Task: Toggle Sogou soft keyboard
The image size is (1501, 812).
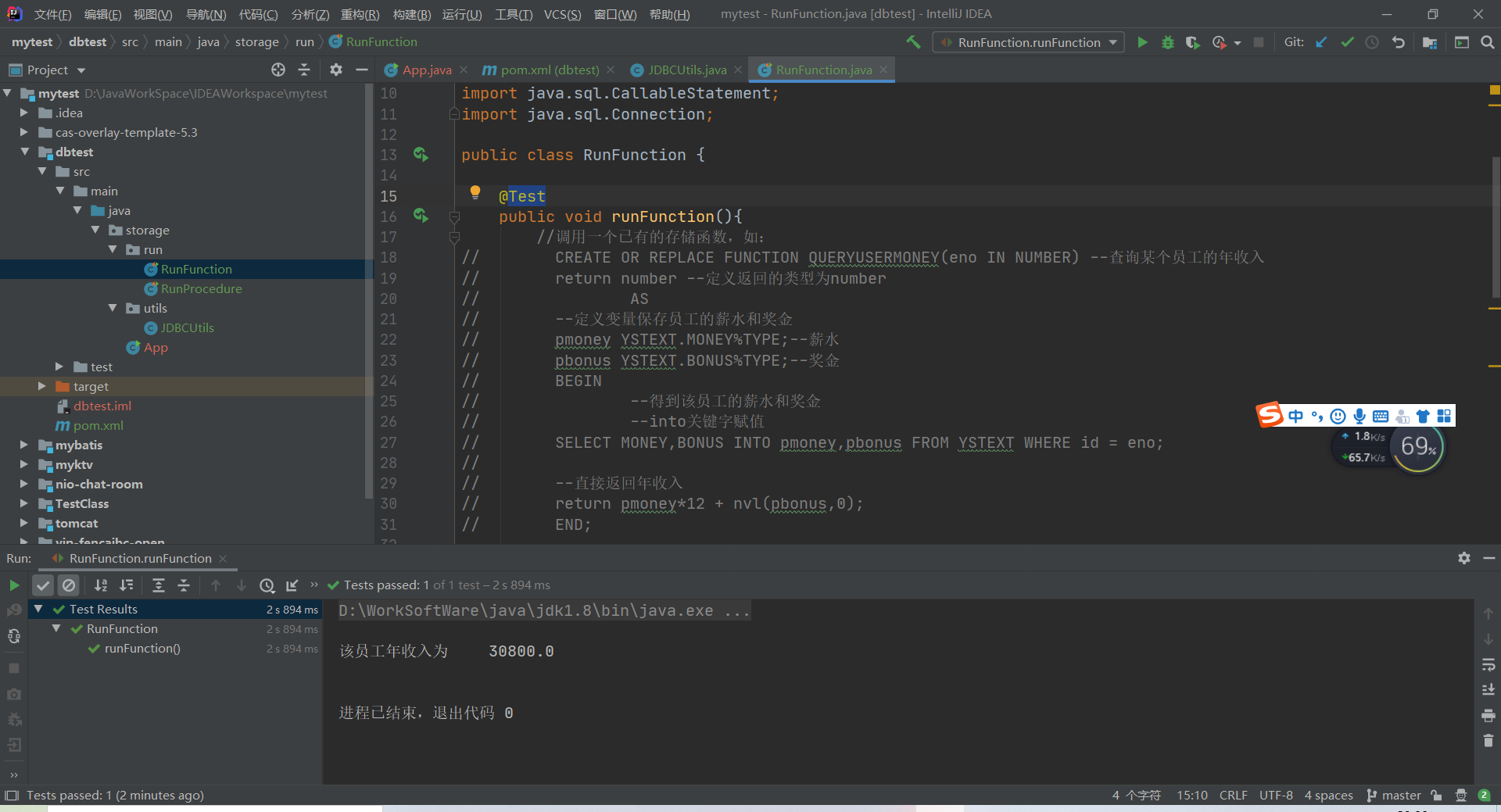Action: tap(1381, 416)
